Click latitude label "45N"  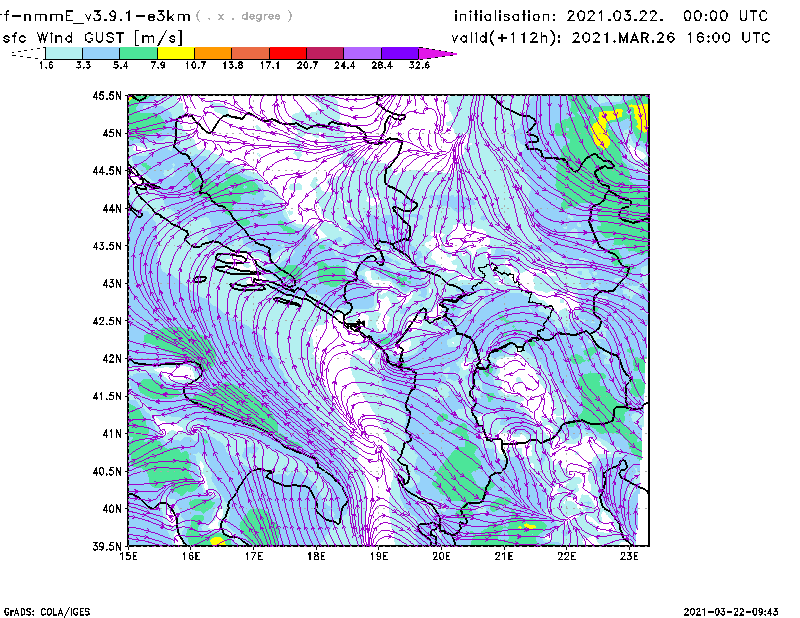point(112,133)
